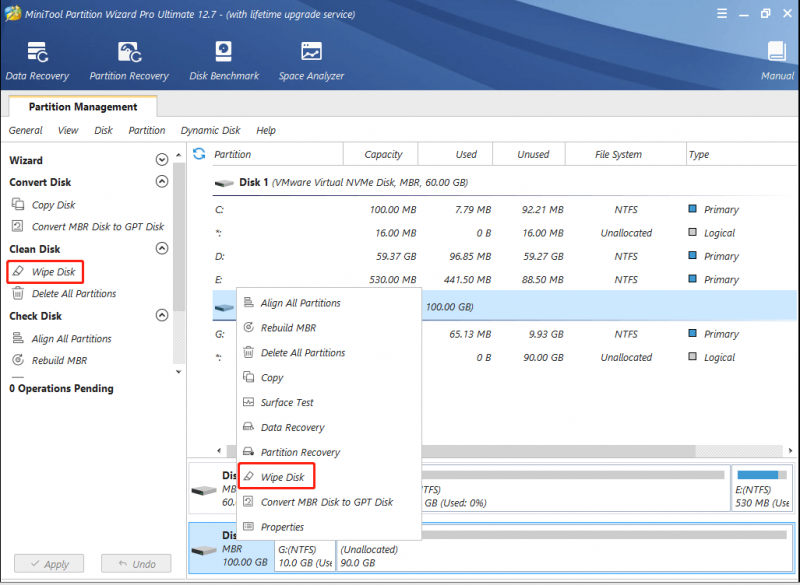The image size is (800, 585).
Task: Open the Disk Benchmark tool
Action: tap(224, 61)
